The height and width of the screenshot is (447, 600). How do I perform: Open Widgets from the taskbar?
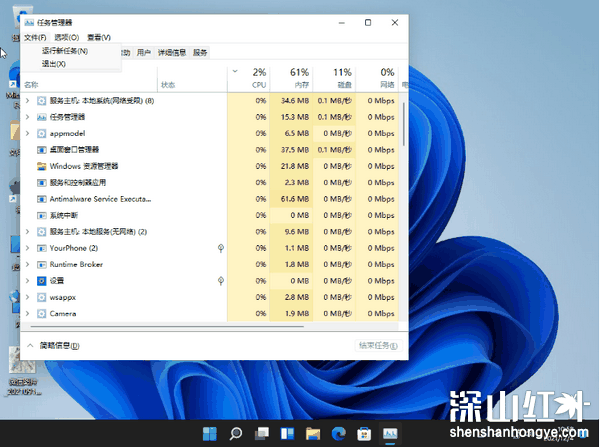[x=287, y=434]
